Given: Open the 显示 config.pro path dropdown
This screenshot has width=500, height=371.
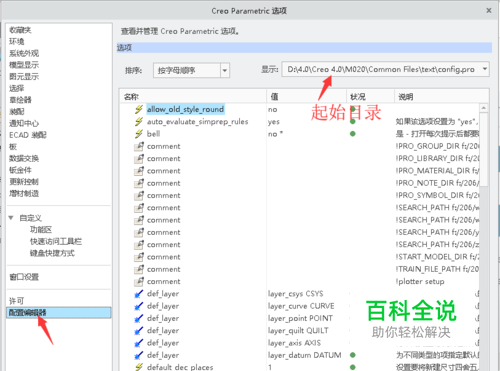Looking at the screenshot, I should [x=485, y=69].
